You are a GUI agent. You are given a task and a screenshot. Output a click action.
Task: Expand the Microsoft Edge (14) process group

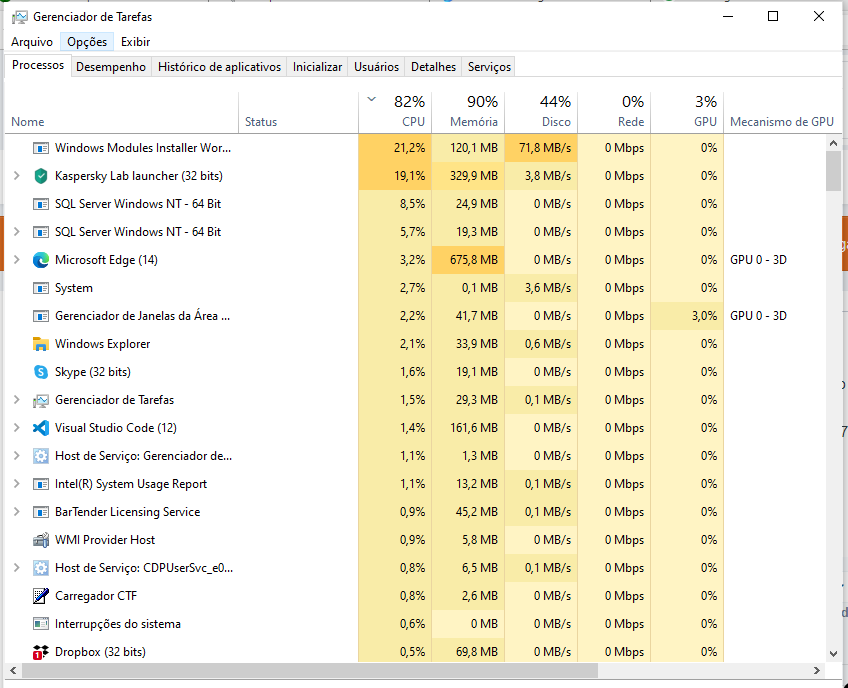(17, 260)
